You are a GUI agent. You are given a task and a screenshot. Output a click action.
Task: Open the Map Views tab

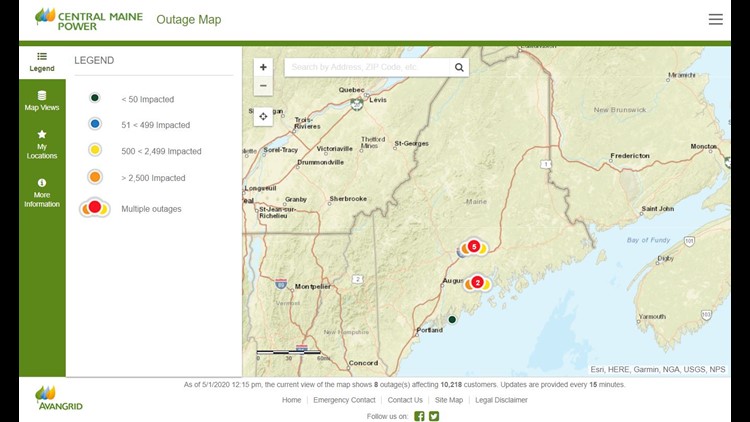coord(42,100)
